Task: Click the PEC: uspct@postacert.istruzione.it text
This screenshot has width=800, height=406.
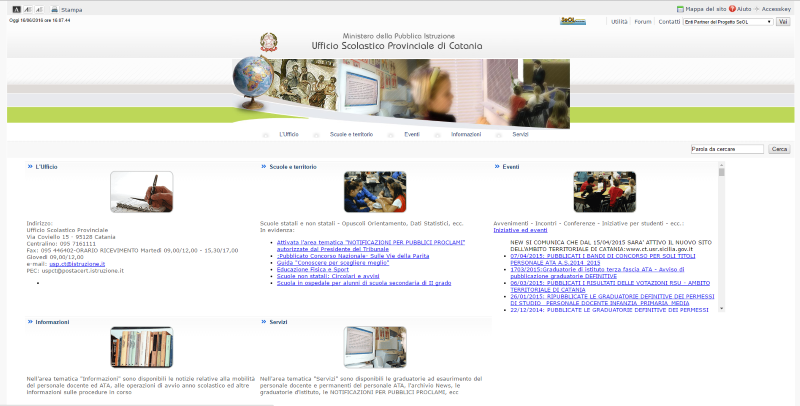Action: click(x=75, y=271)
